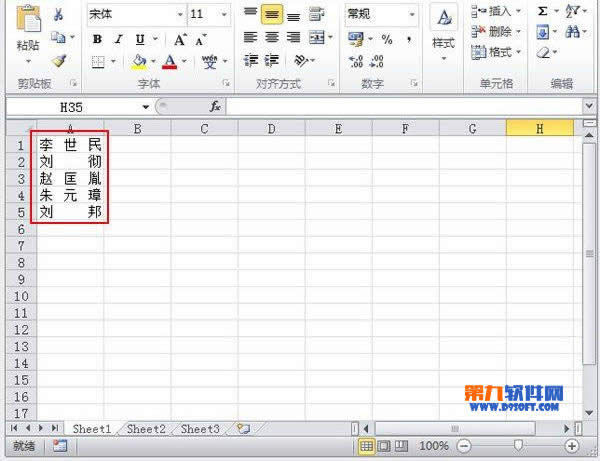Click the 格式 format cells button
This screenshot has width=600, height=461.
click(496, 52)
